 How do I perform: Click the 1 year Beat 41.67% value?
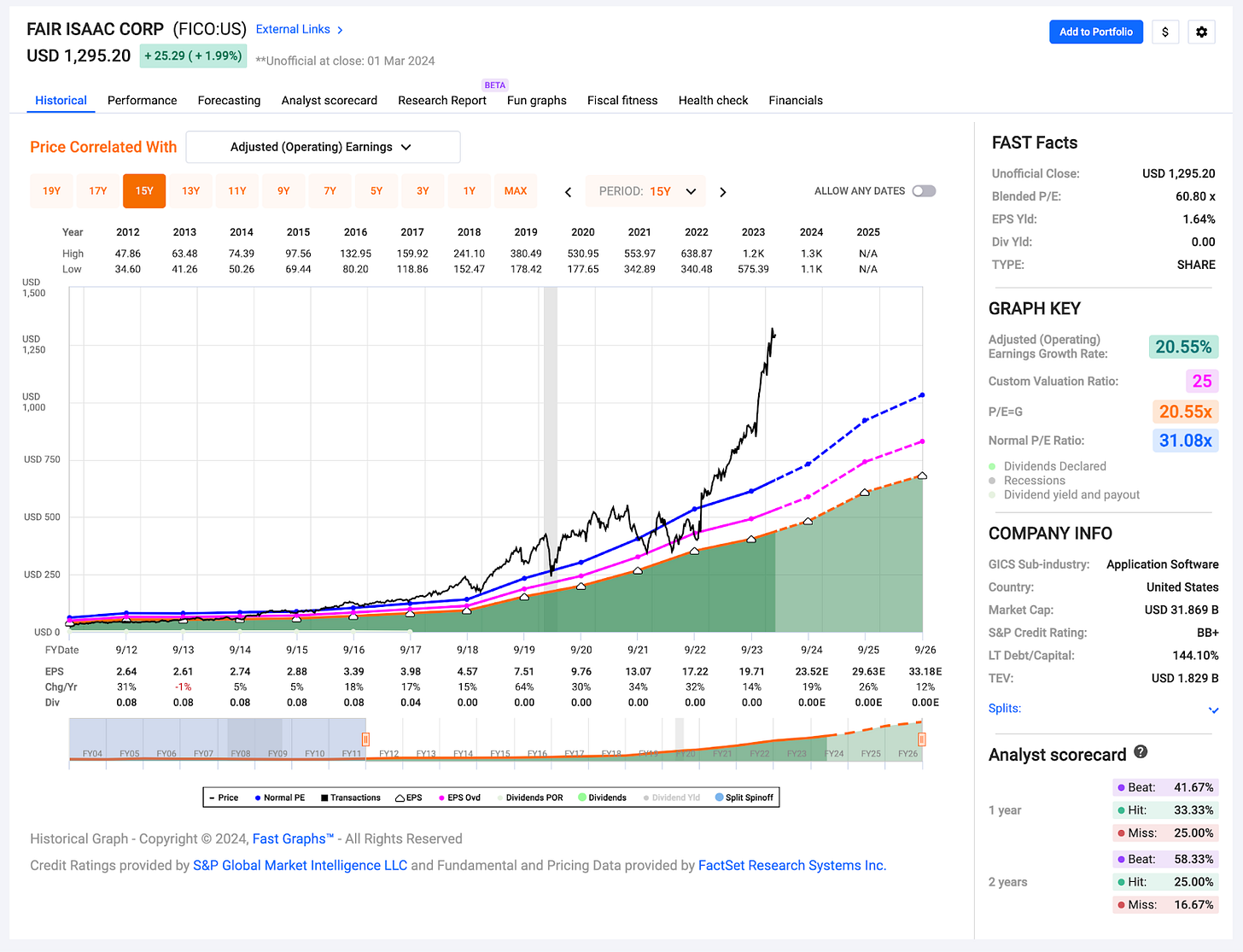pyautogui.click(x=1193, y=787)
